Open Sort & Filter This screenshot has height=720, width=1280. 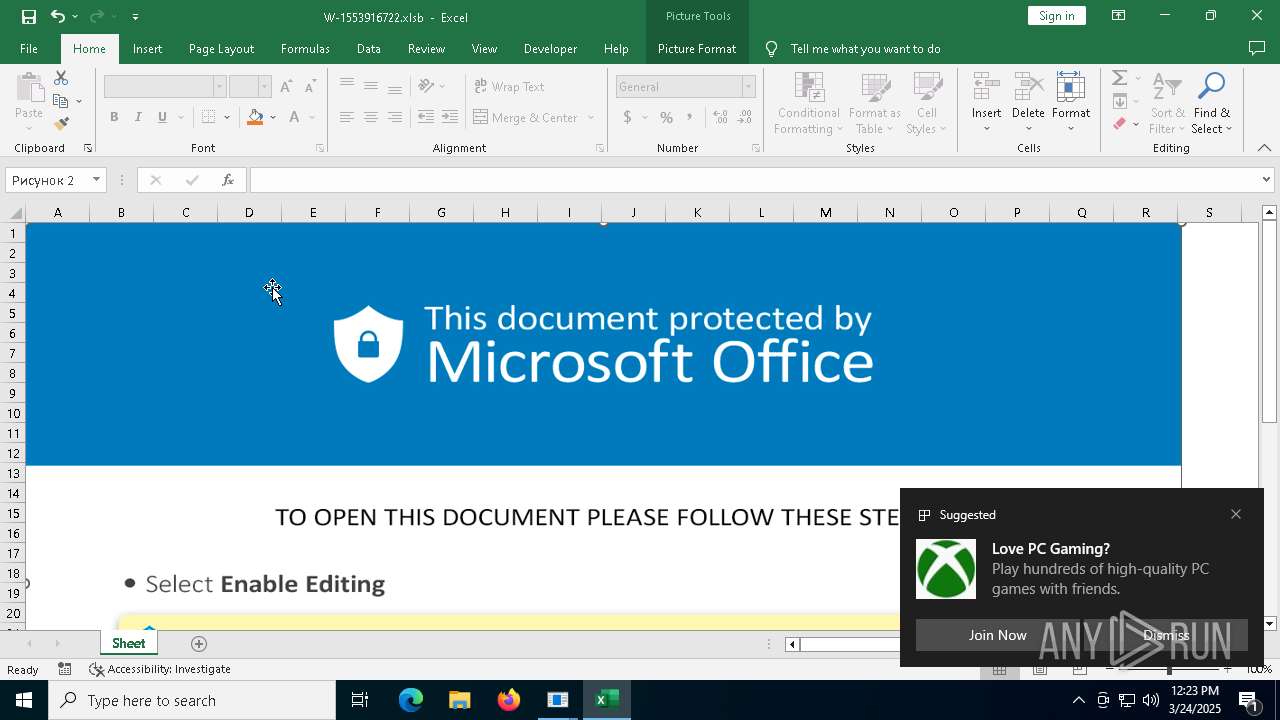1167,103
